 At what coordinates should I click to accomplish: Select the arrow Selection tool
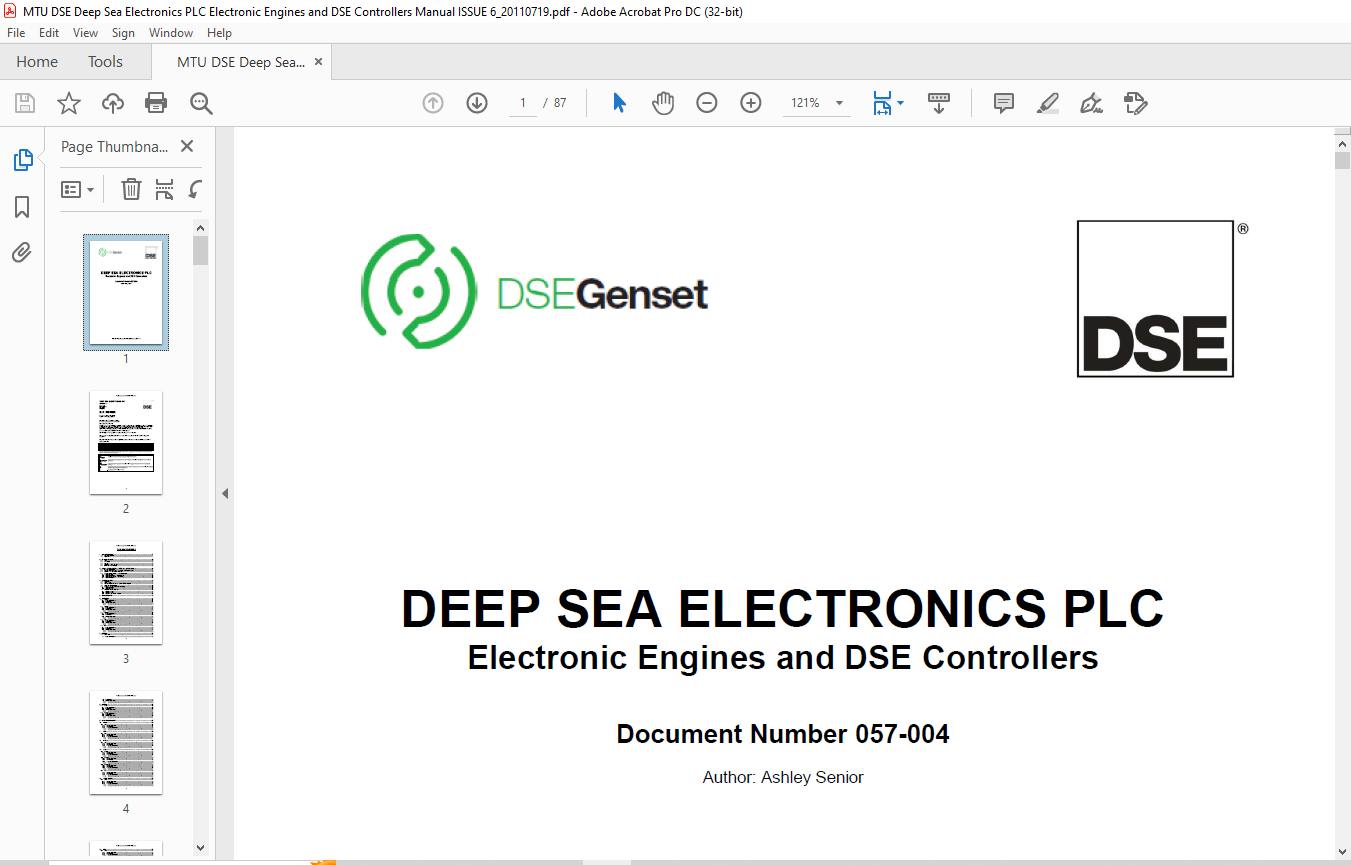click(619, 103)
